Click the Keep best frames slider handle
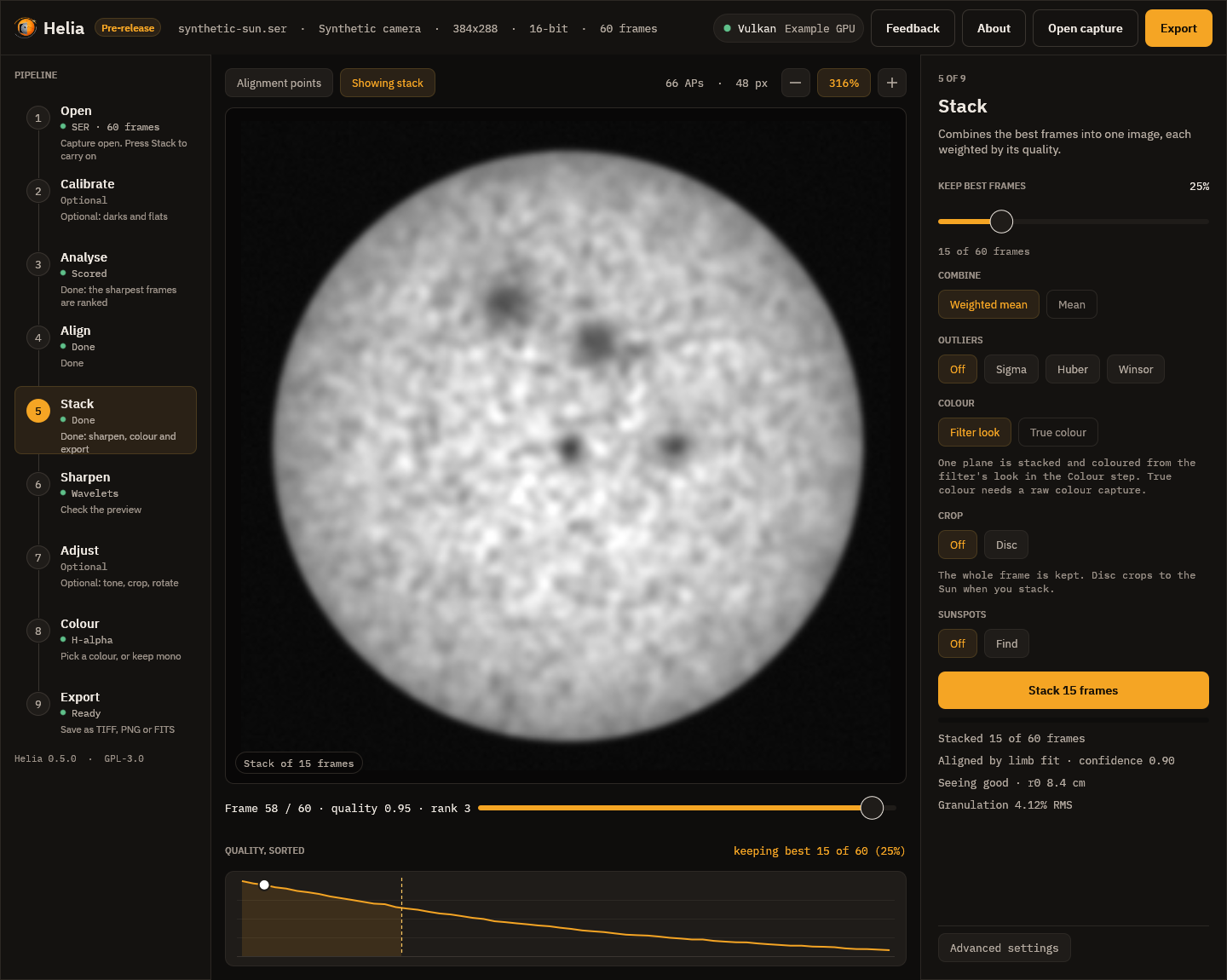This screenshot has height=980, width=1227. click(1001, 222)
